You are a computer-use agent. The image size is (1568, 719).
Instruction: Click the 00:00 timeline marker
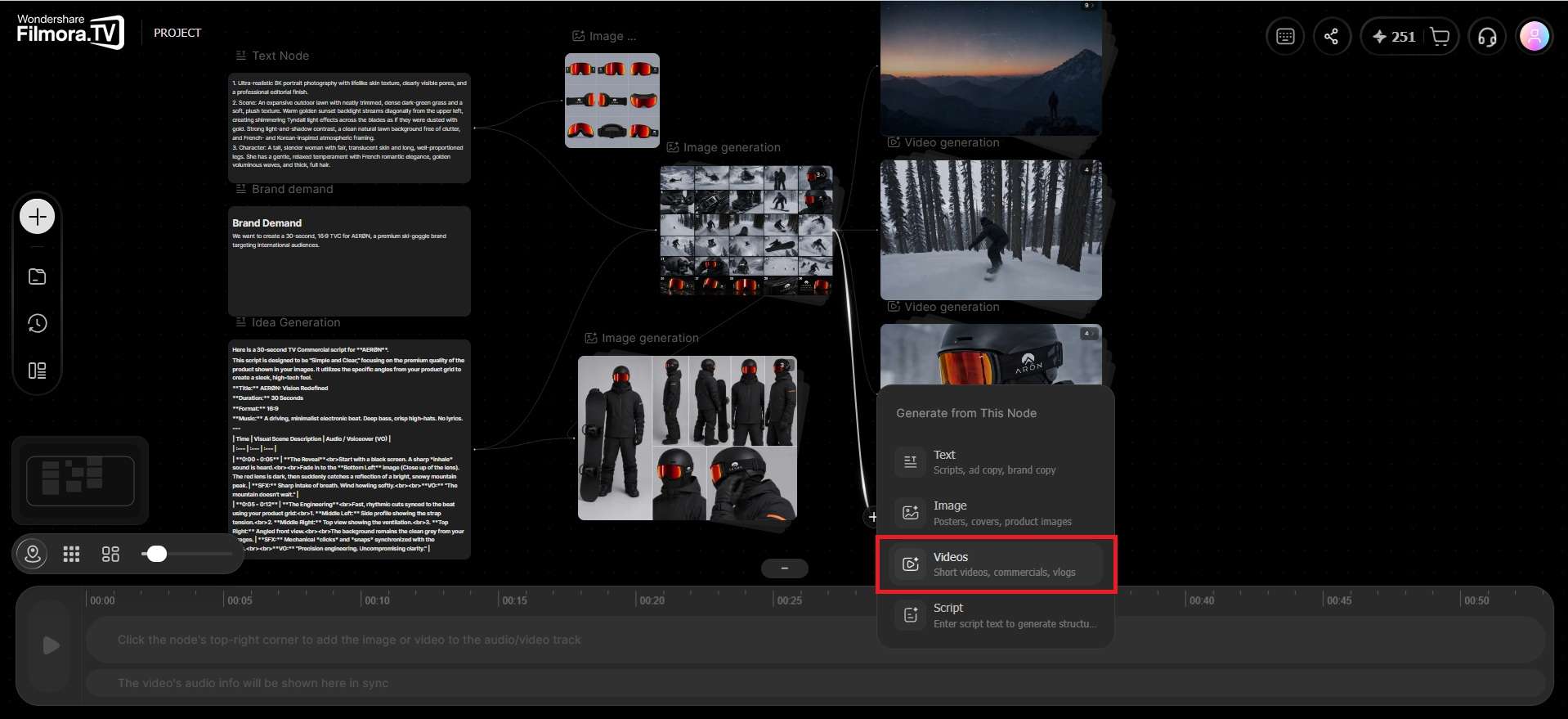(102, 600)
